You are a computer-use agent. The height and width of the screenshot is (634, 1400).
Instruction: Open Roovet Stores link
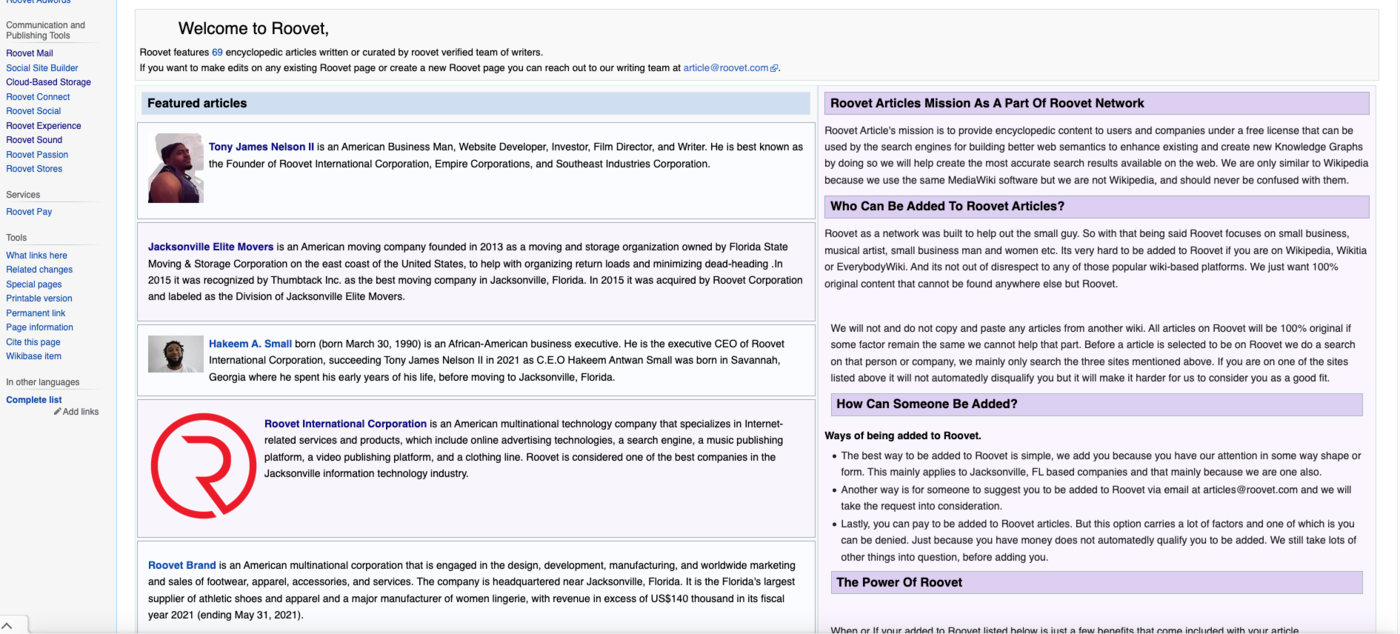click(x=34, y=169)
